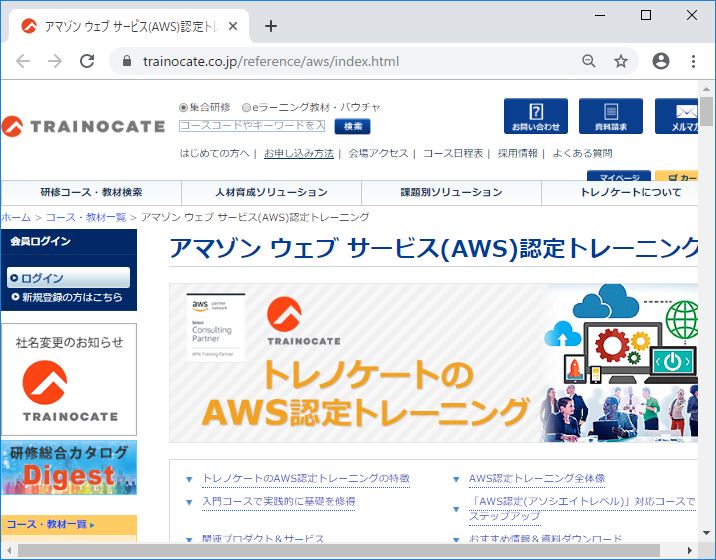This screenshot has height=560, width=716.
Task: Click the Trainocate logo in the header
Action: (83, 126)
